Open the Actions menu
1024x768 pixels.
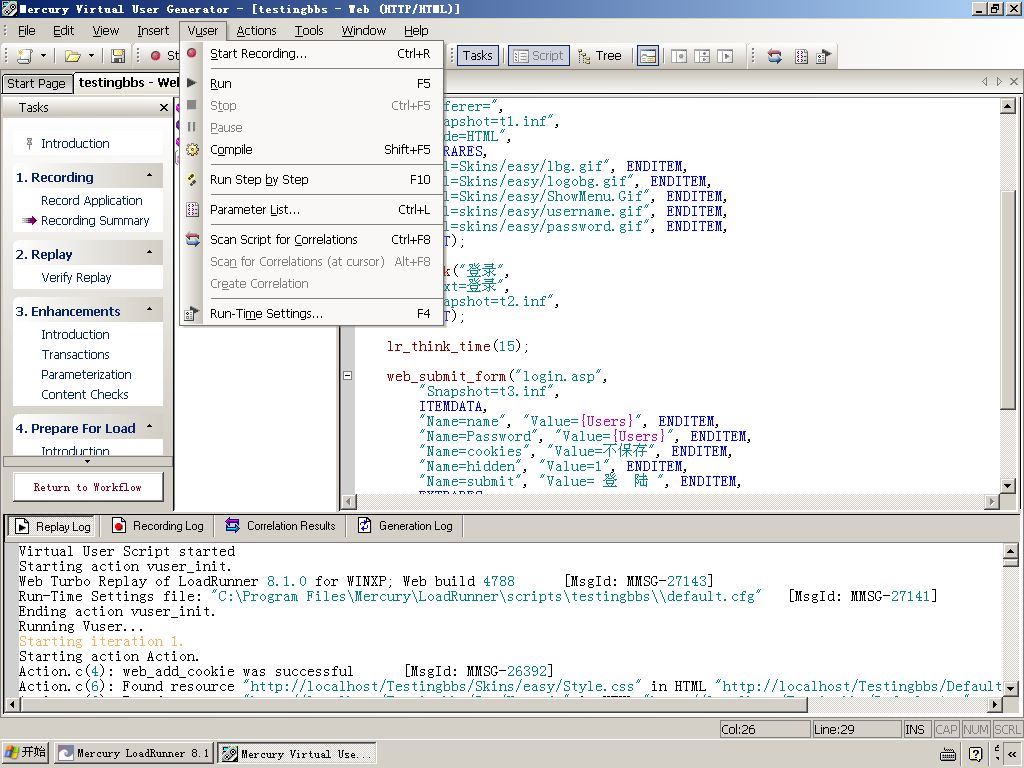(256, 31)
